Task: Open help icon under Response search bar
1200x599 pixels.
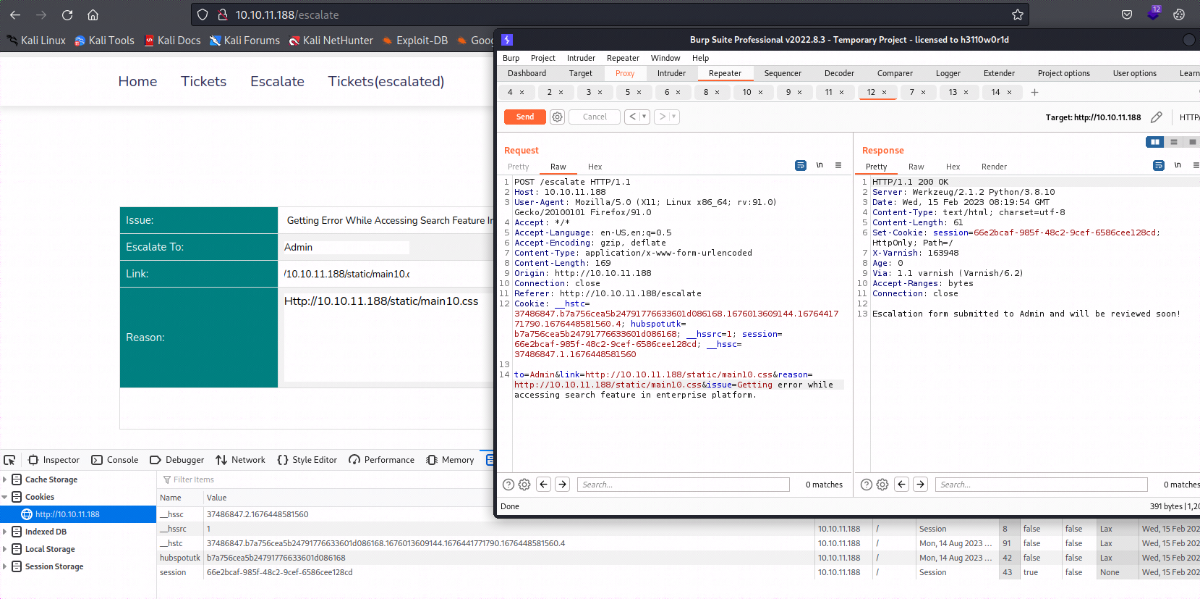Action: (x=866, y=485)
